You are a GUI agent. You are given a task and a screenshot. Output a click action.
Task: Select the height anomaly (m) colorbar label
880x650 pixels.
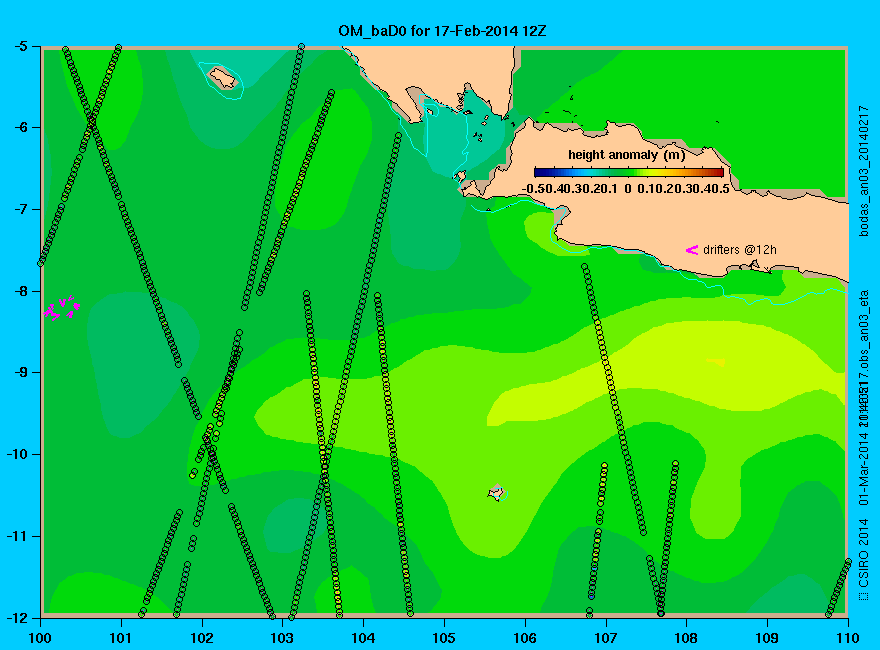coord(626,155)
